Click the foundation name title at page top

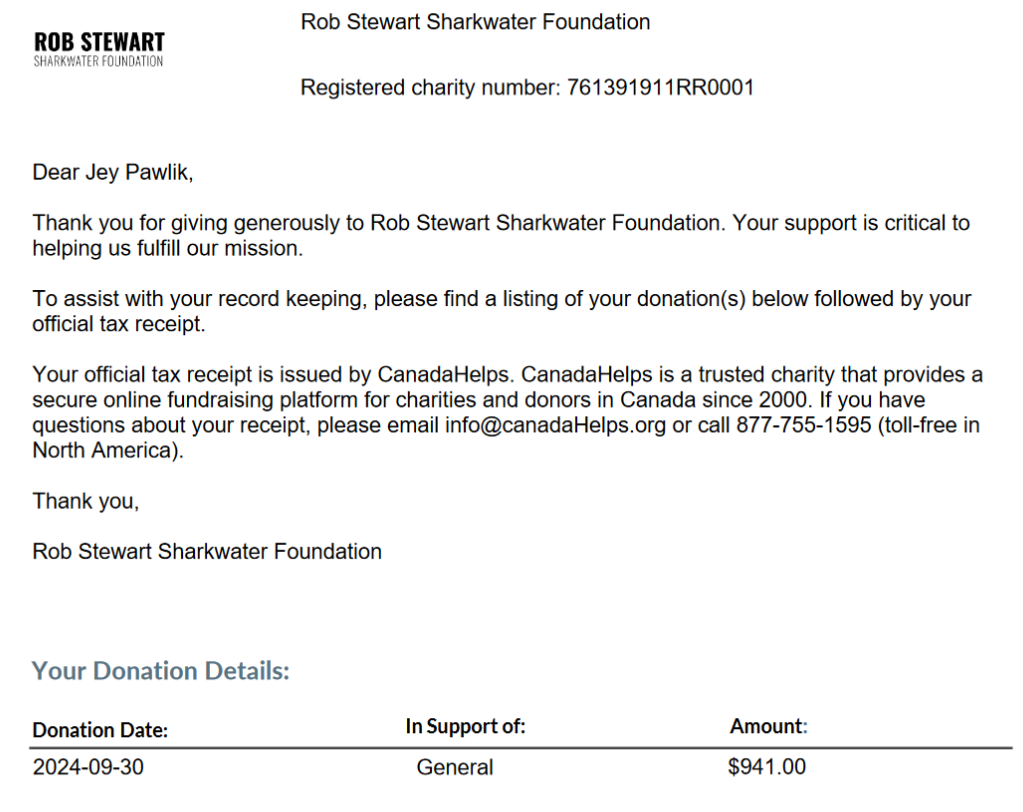(475, 22)
